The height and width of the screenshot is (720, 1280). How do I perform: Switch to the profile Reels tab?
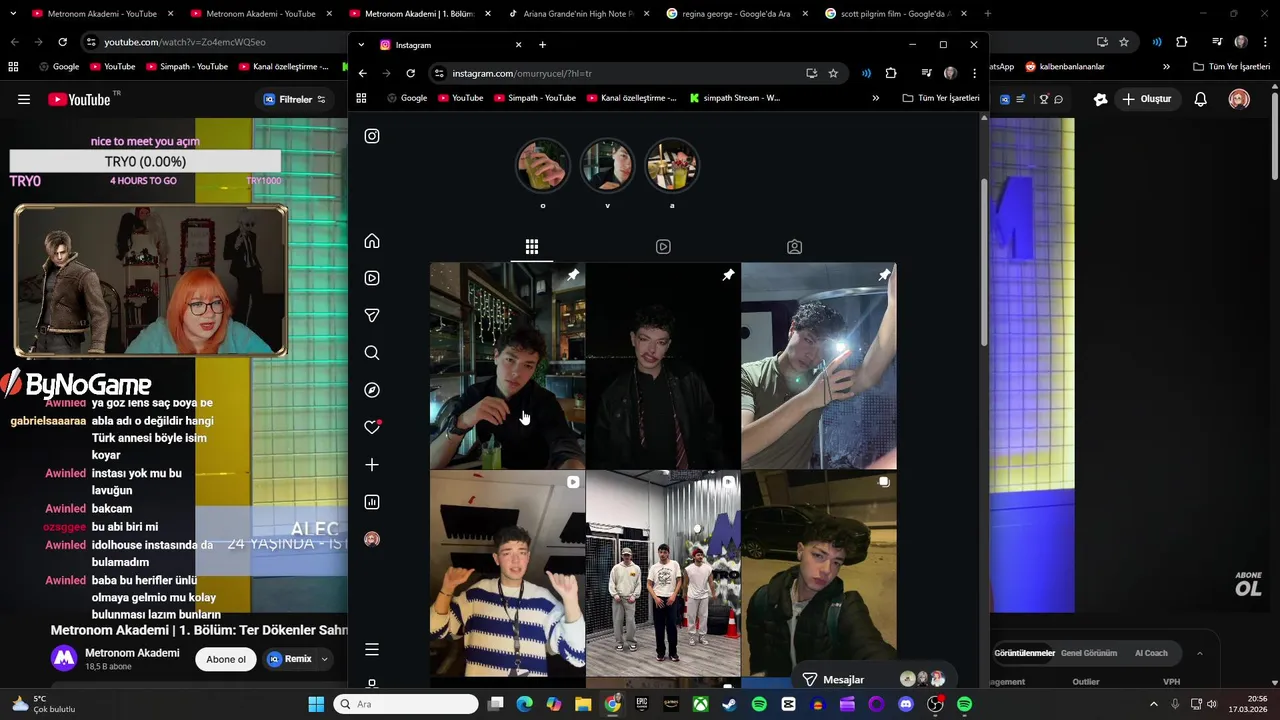click(x=663, y=247)
